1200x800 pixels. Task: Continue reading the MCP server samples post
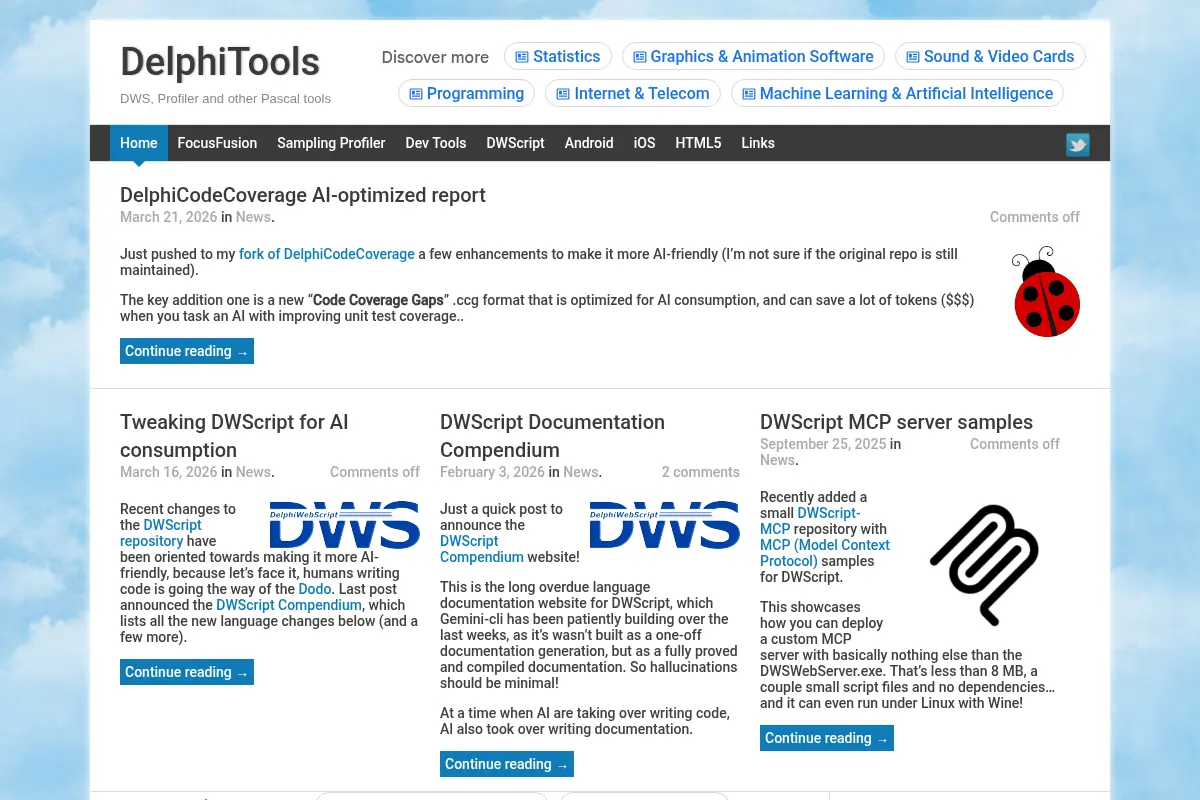coord(827,738)
